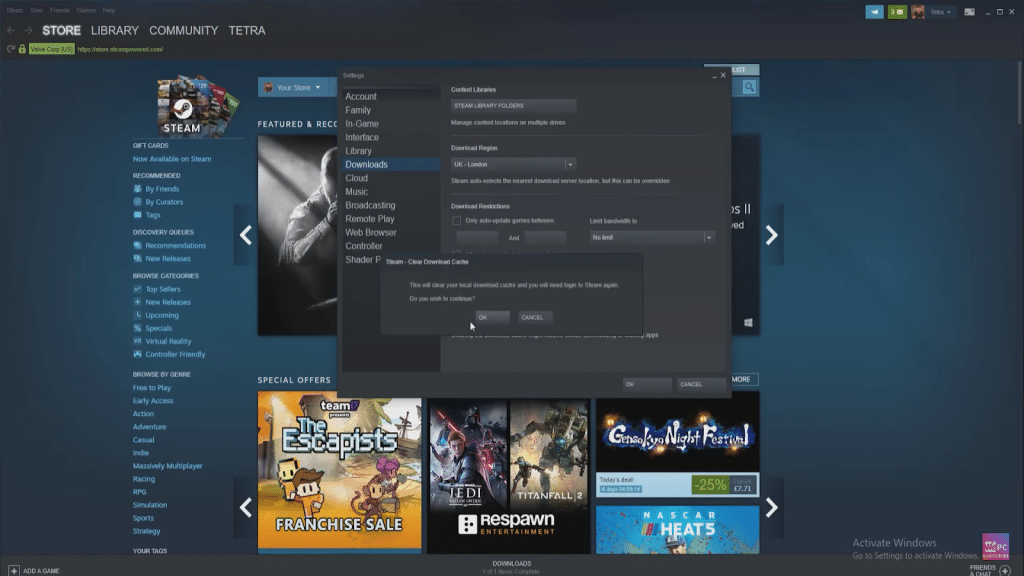Switch to the Library tab

113,30
